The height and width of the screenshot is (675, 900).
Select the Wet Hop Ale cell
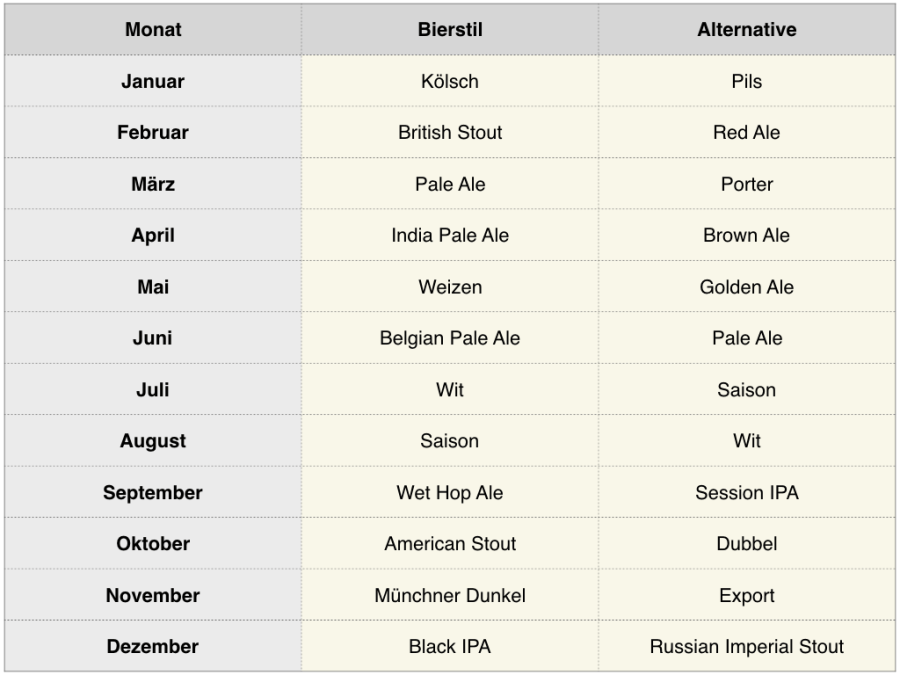point(450,493)
